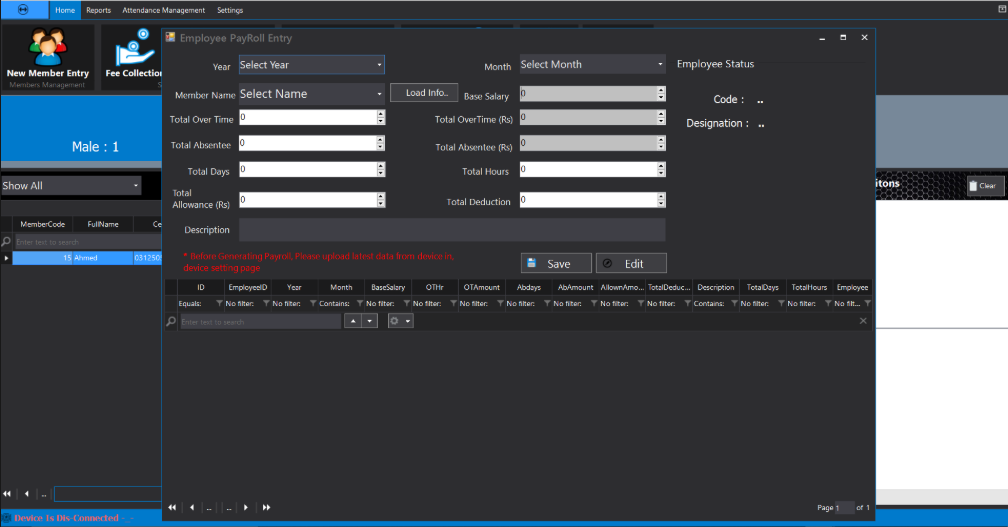The height and width of the screenshot is (527, 1008).
Task: Click the application logo in top-left corner
Action: 22,10
